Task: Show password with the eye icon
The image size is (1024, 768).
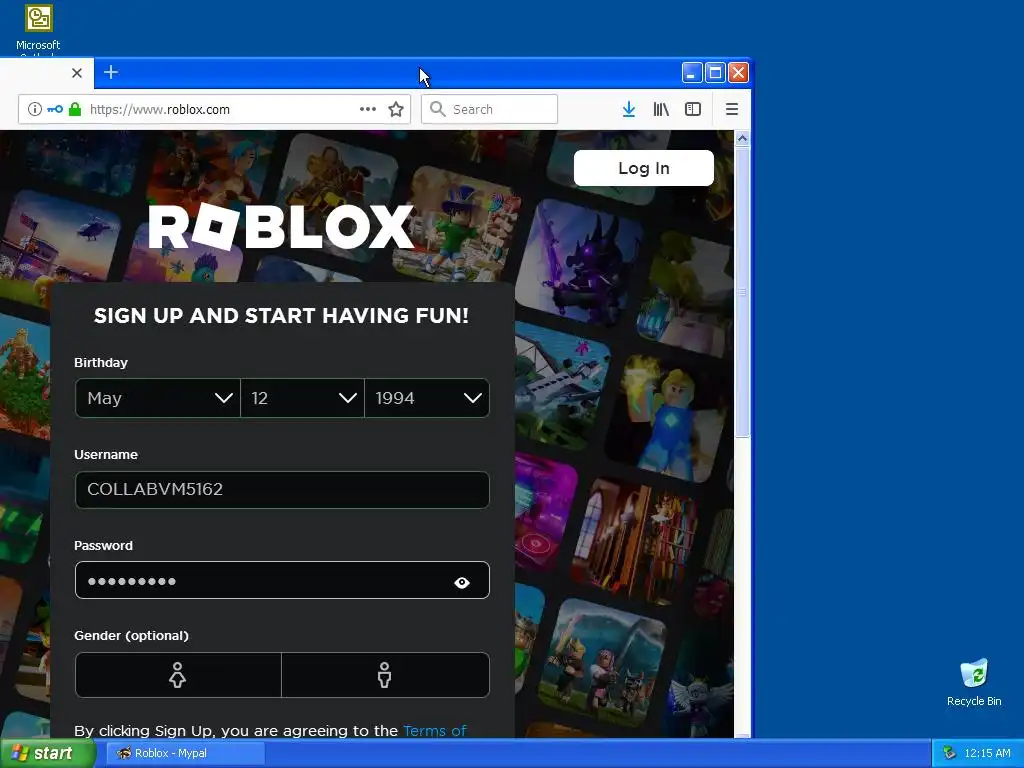Action: click(462, 583)
